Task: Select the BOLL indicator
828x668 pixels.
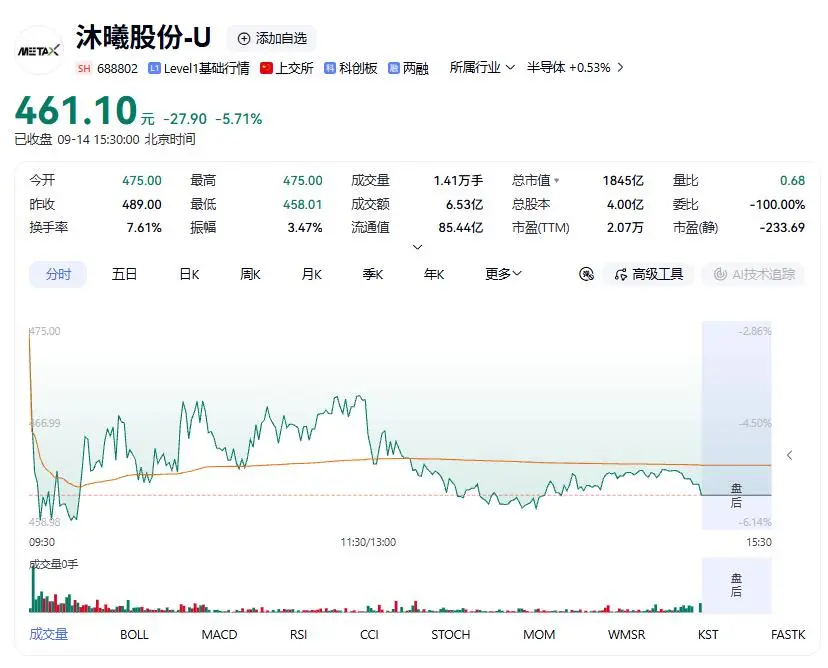Action: (134, 635)
